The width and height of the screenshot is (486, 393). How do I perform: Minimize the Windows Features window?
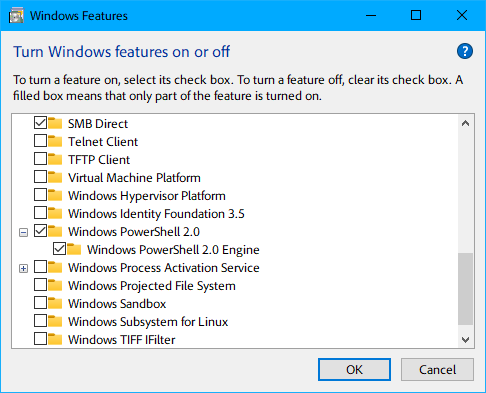coord(371,15)
